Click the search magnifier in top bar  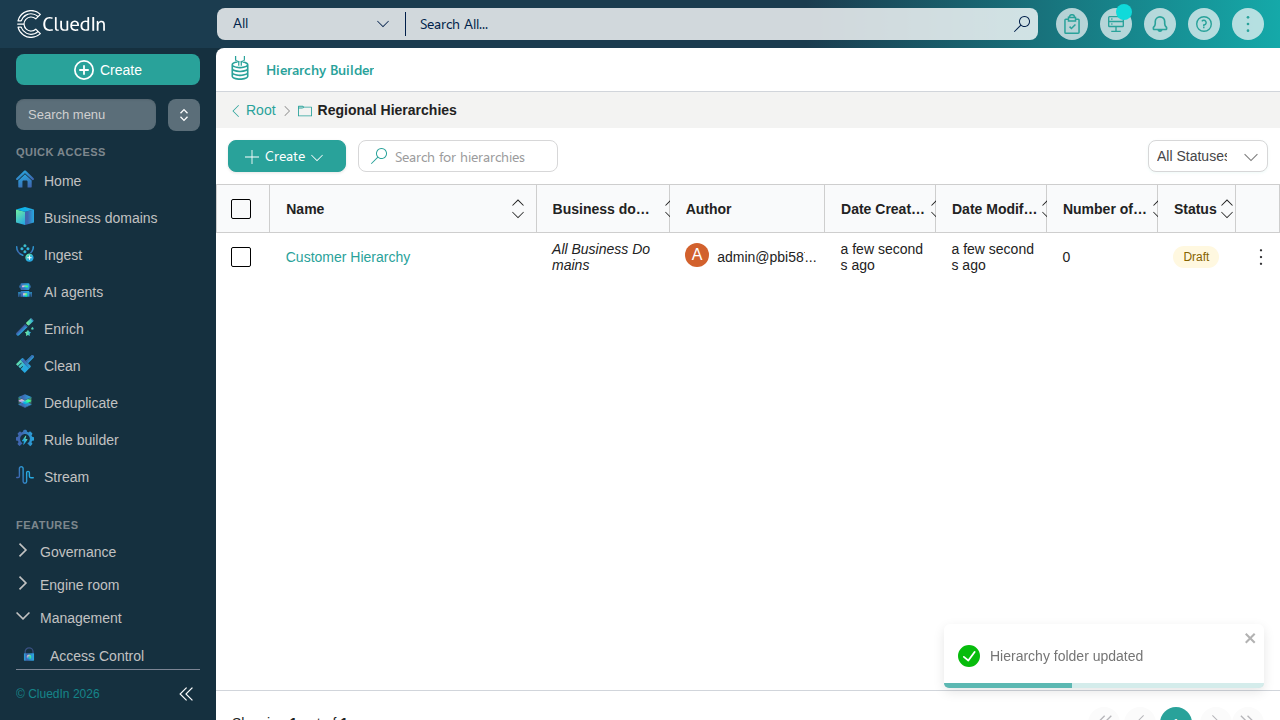1021,24
